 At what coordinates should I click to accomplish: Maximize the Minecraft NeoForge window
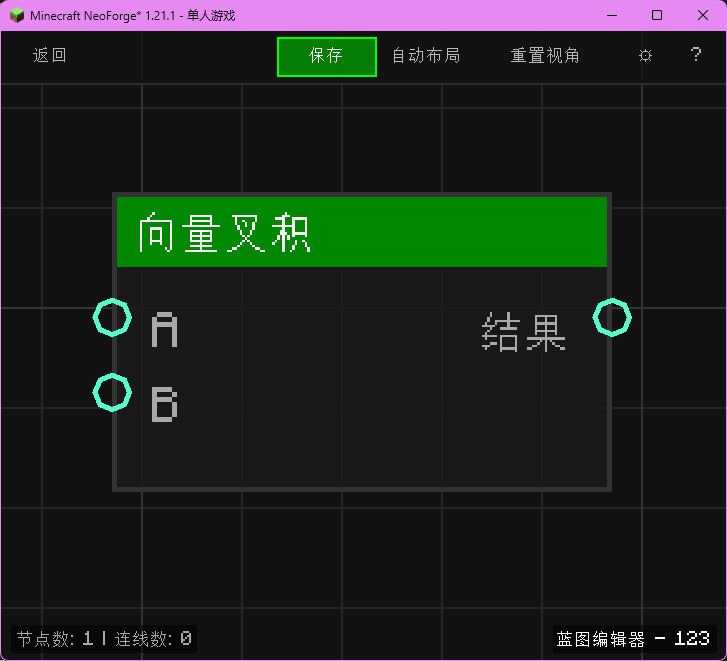click(x=657, y=15)
